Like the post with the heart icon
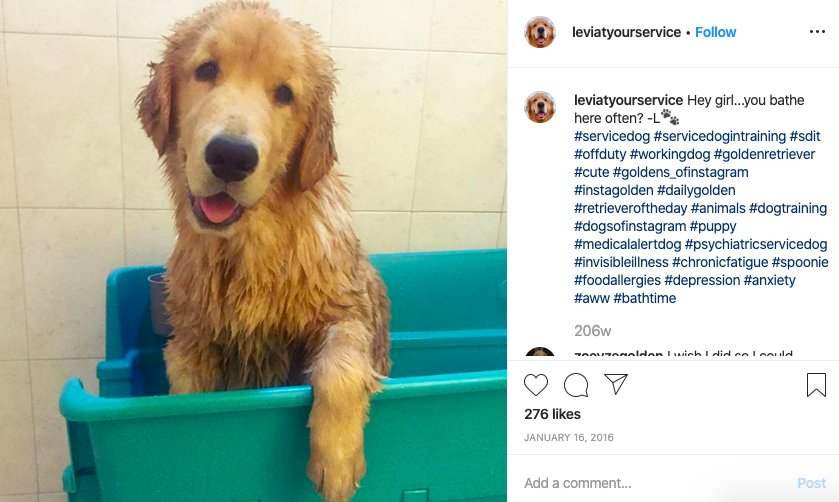The height and width of the screenshot is (502, 839). click(x=536, y=385)
